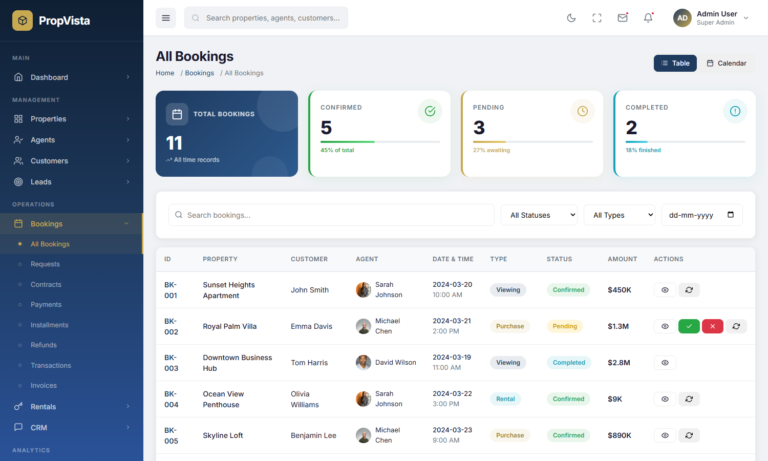Reschedule booking BK-001 refresh icon

coord(689,290)
